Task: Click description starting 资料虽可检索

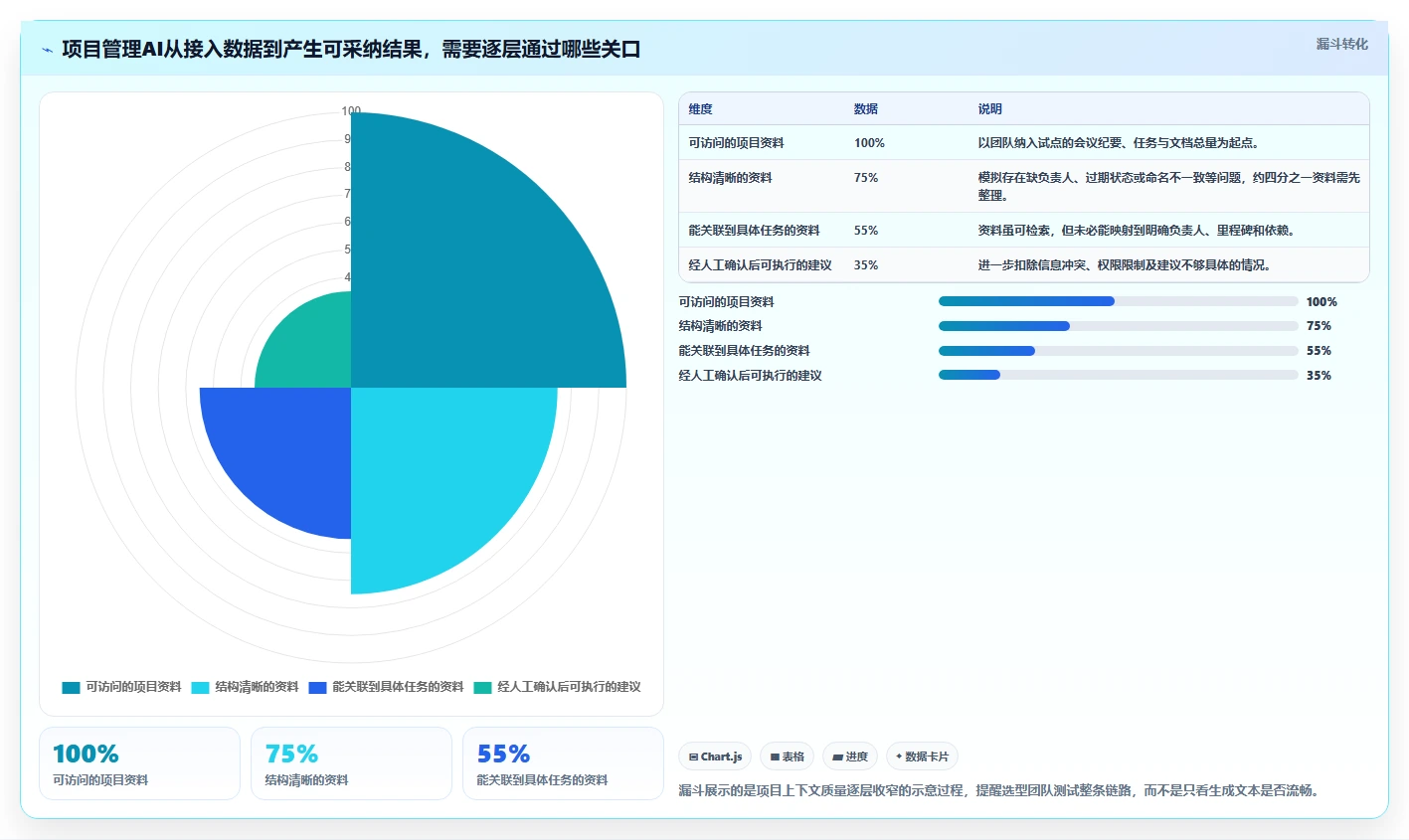Action: pos(1136,231)
